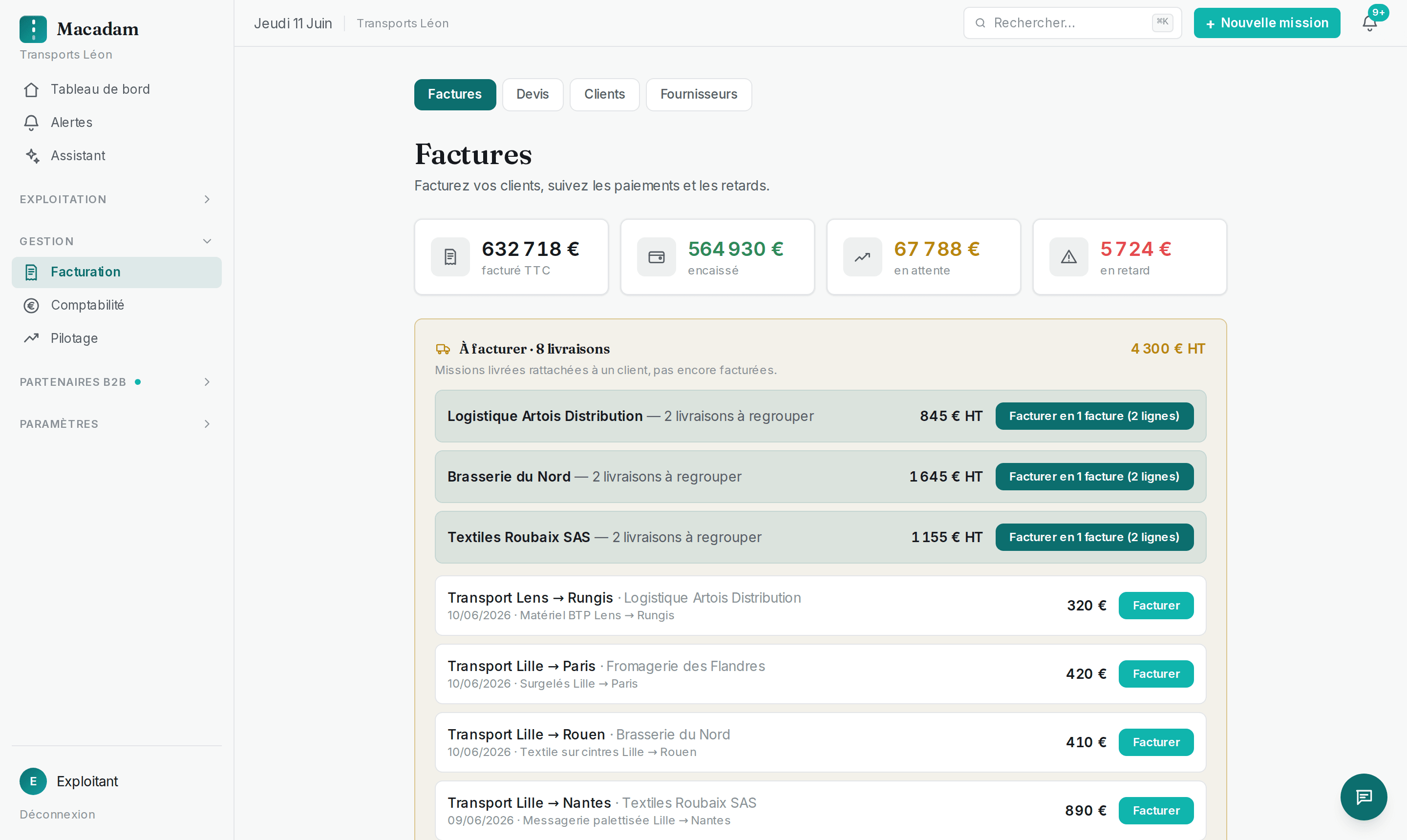Facturer grouped invoice for Logistique Artois Distribution
The image size is (1407, 840).
(x=1094, y=416)
